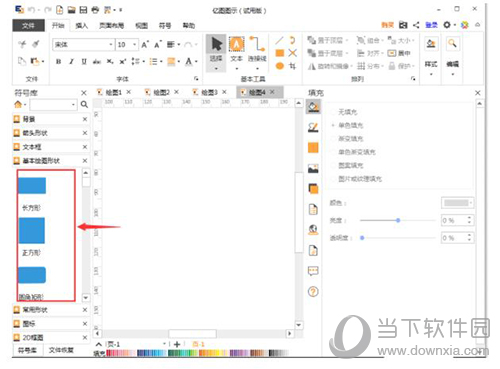Switch to the 符号 ribbon tab
500x369 pixels.
[165, 26]
